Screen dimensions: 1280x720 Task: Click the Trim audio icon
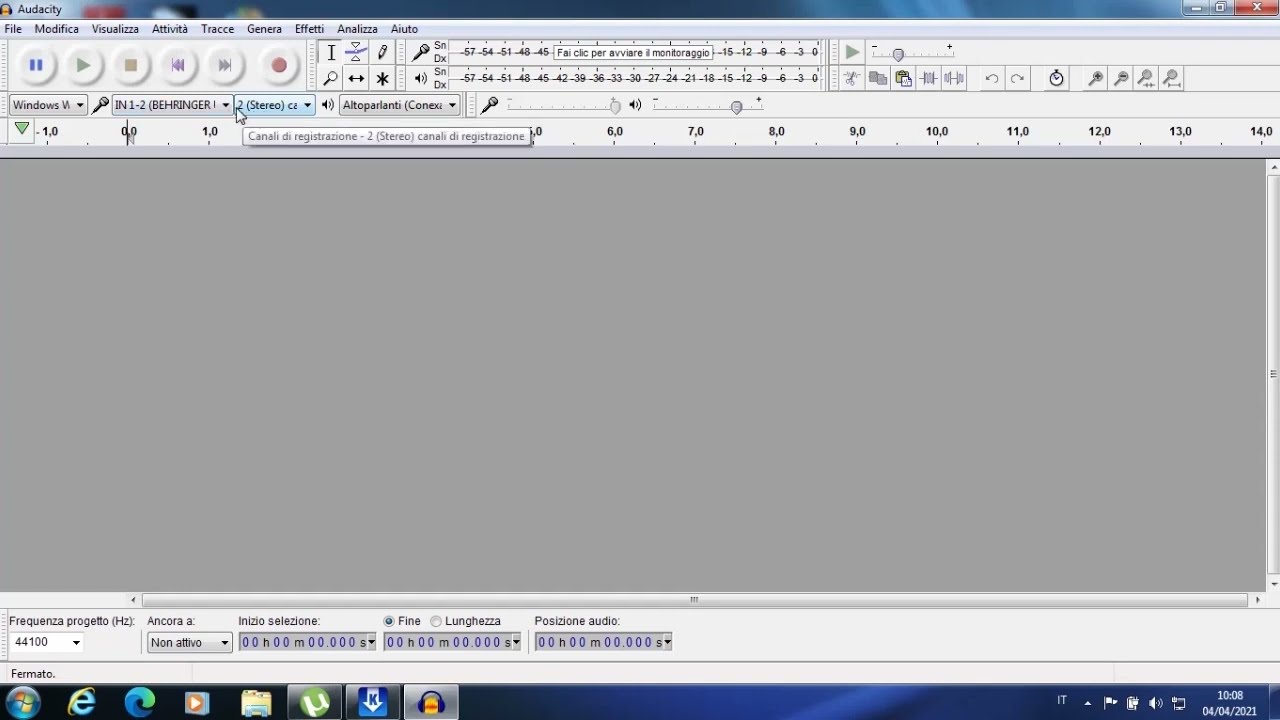[929, 78]
